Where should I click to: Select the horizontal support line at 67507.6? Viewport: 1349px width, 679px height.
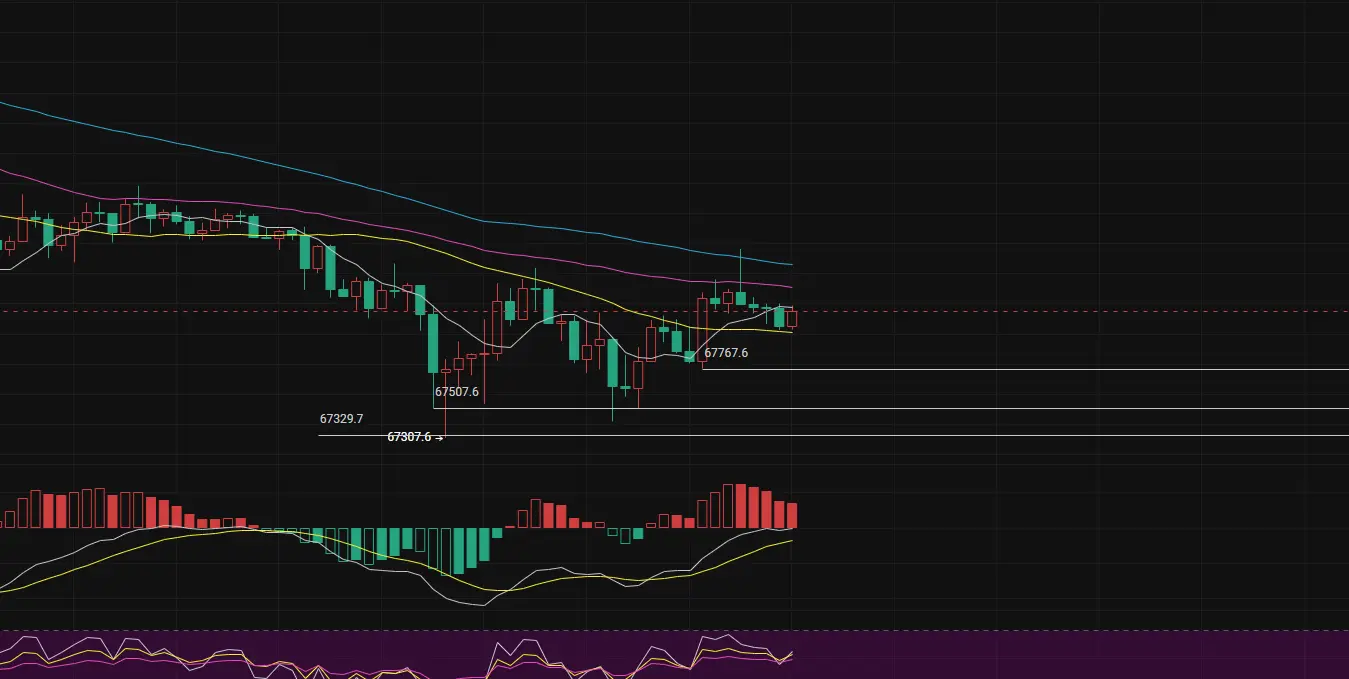pos(891,408)
